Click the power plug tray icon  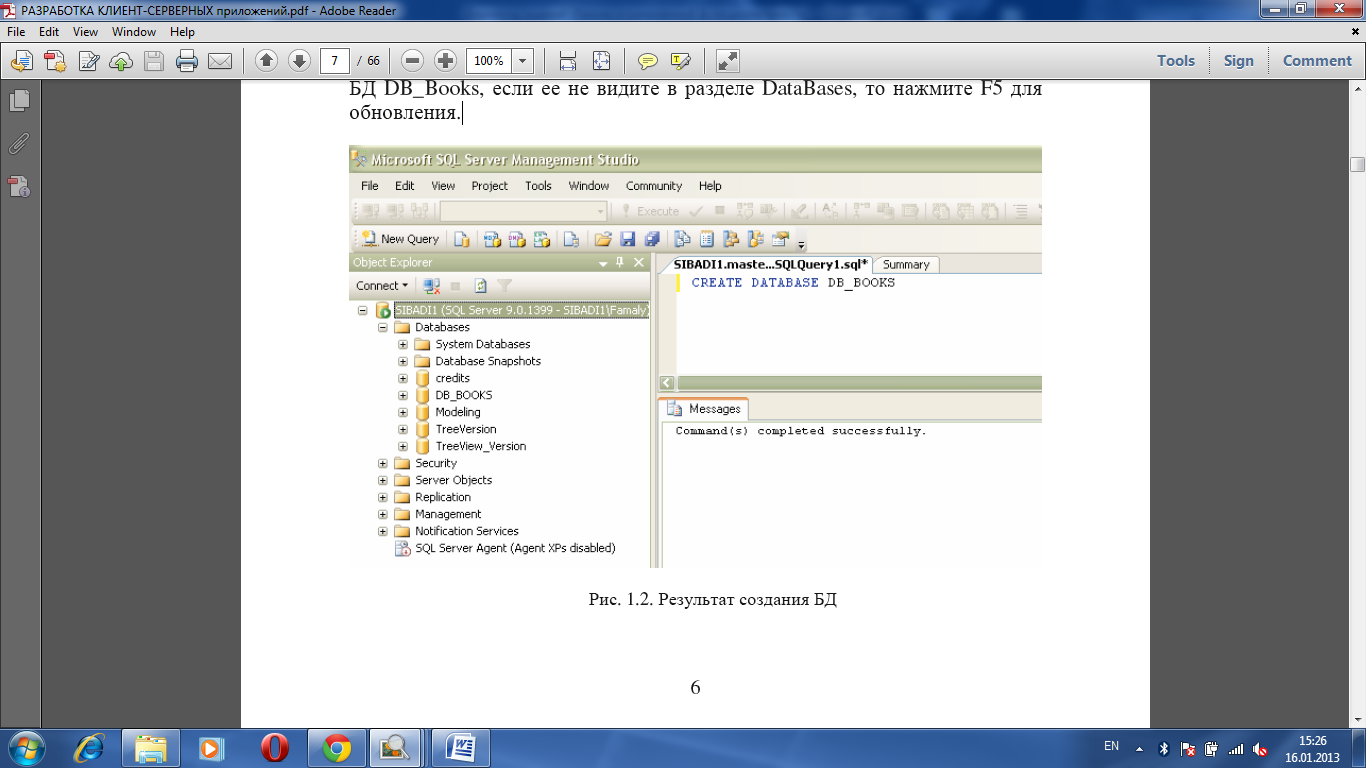(1211, 748)
